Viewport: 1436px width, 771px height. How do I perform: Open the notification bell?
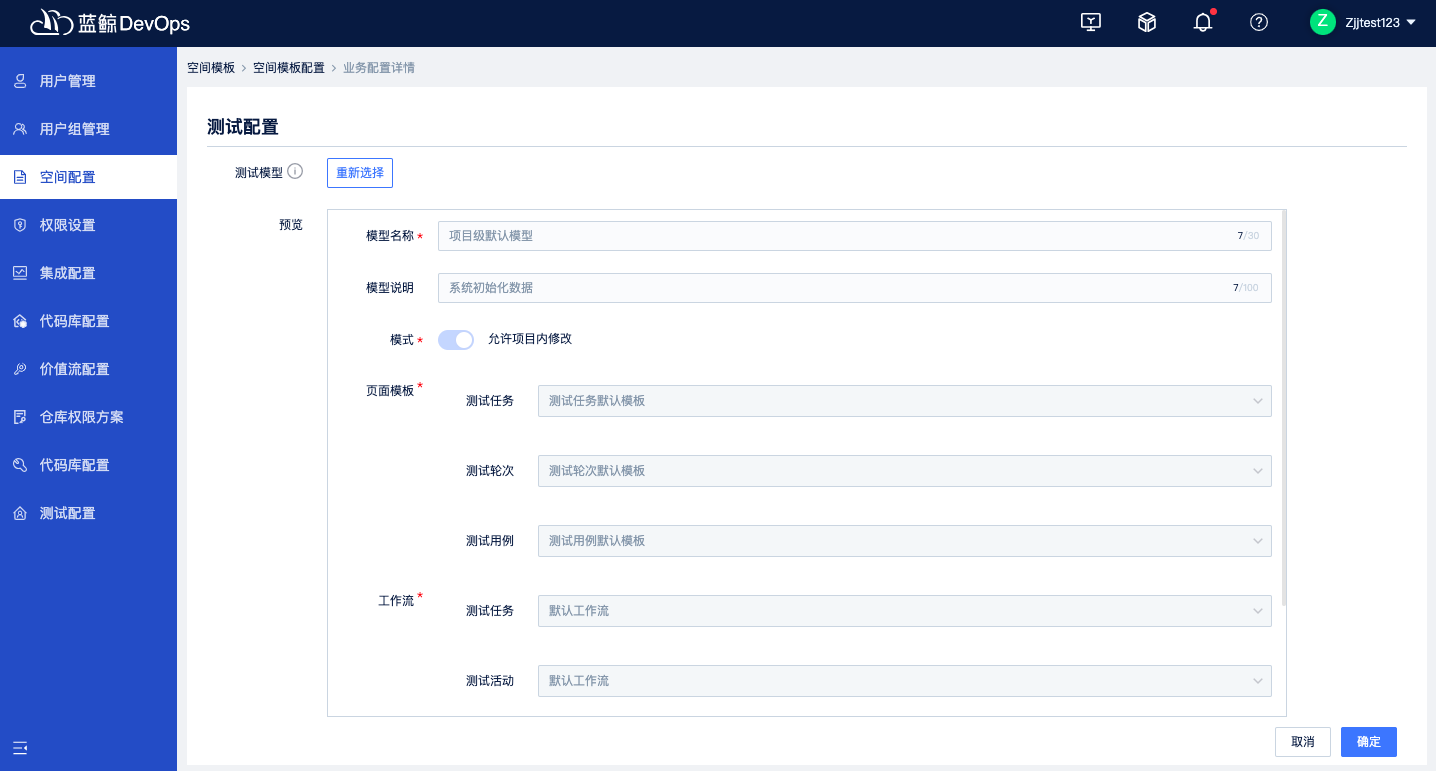(x=1203, y=22)
